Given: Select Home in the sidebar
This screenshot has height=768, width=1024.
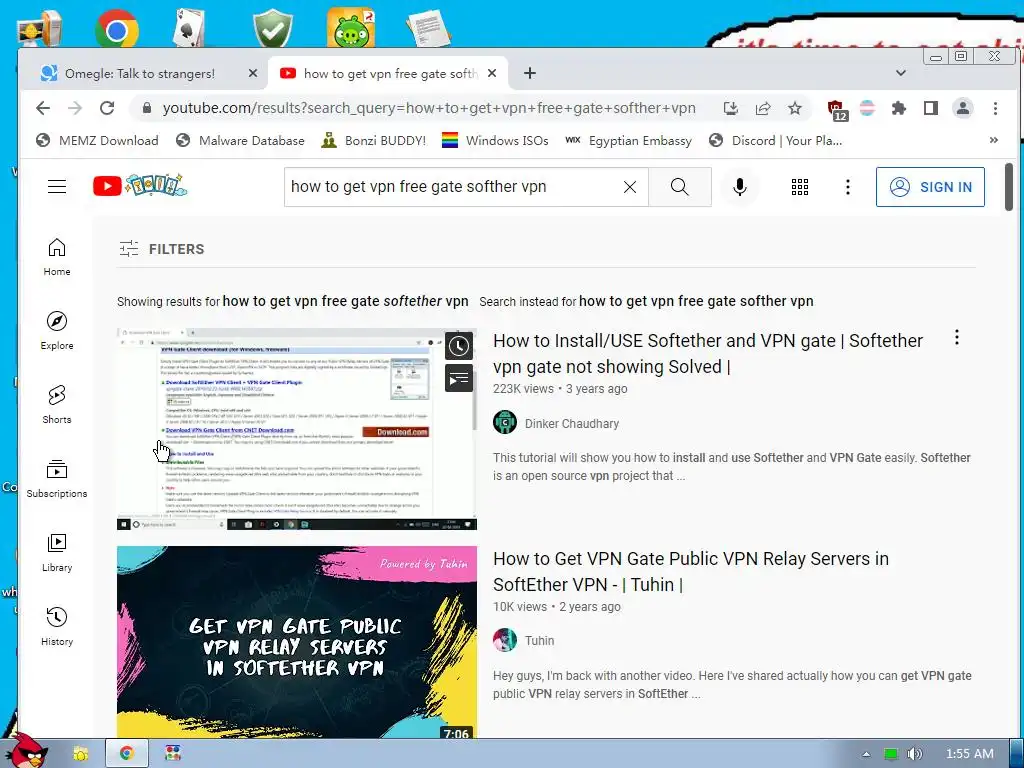Looking at the screenshot, I should (57, 257).
